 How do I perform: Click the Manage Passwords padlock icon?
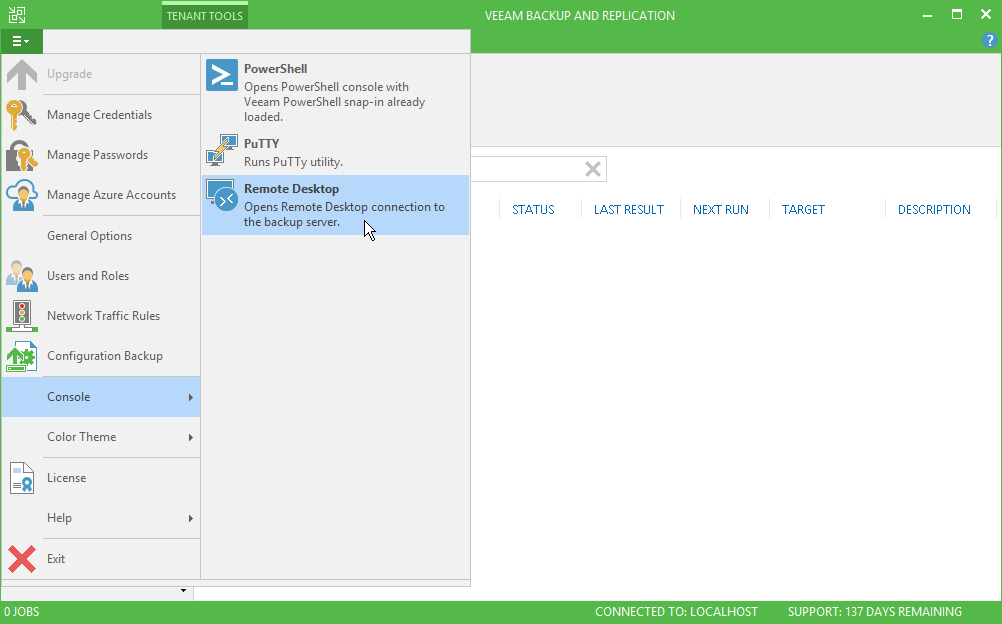click(22, 155)
